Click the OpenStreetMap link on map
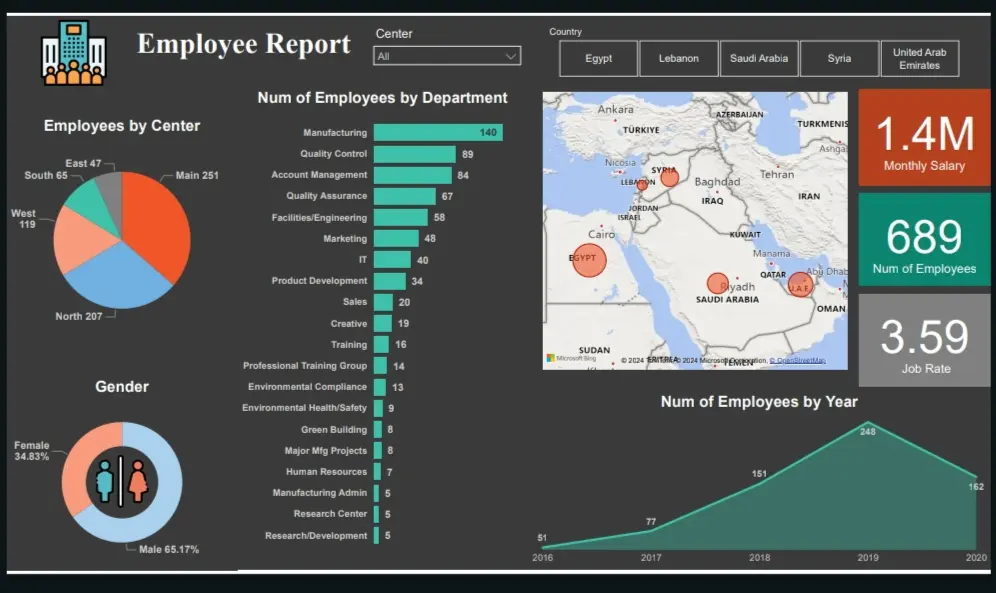This screenshot has height=593, width=996. coord(797,361)
